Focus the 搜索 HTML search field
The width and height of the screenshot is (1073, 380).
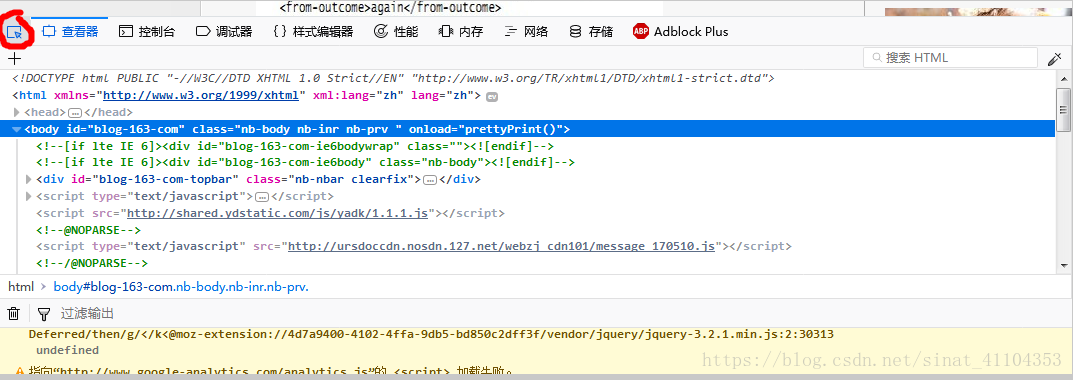click(951, 58)
